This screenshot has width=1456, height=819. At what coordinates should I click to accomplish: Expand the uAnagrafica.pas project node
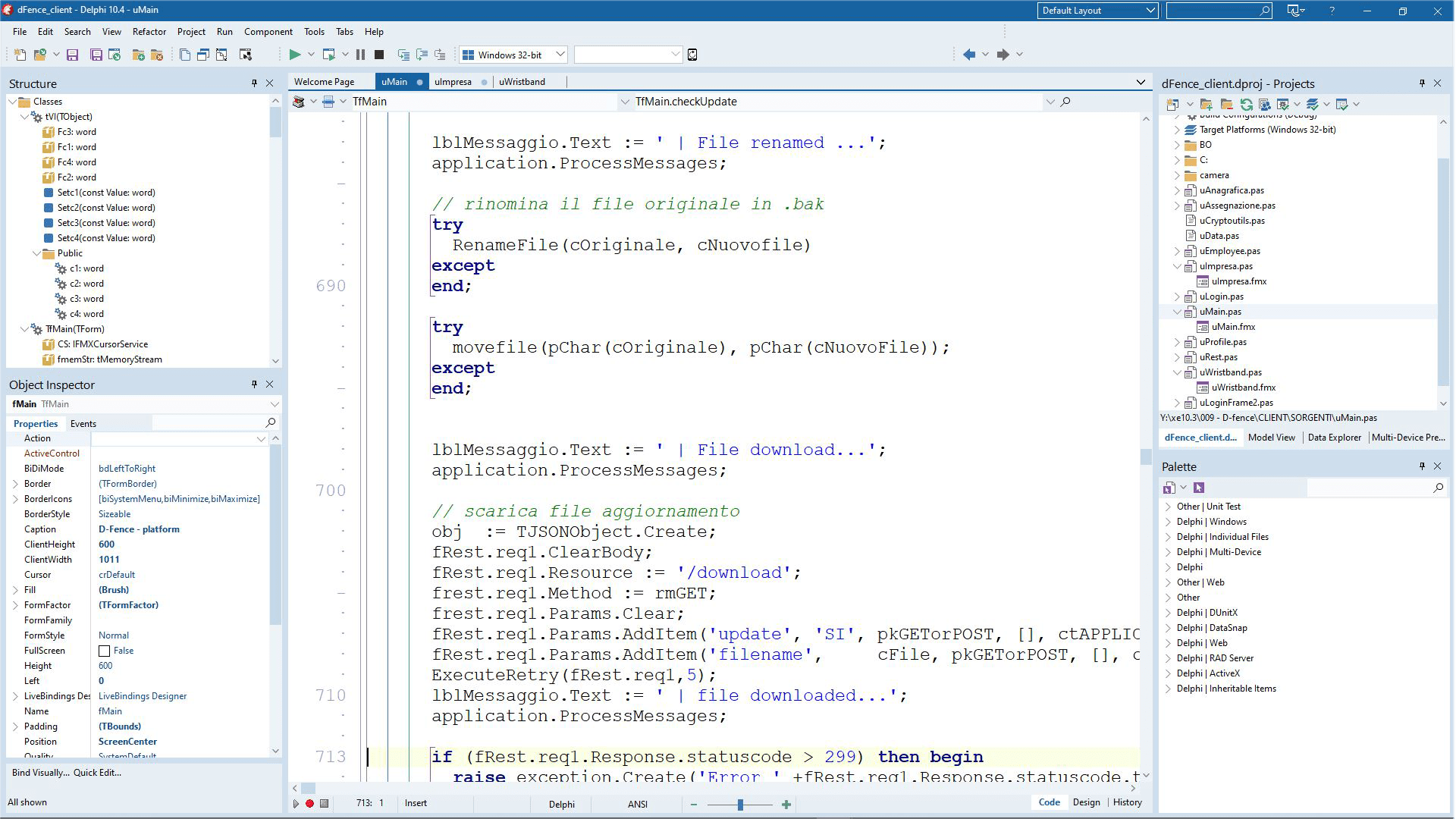[x=1178, y=190]
